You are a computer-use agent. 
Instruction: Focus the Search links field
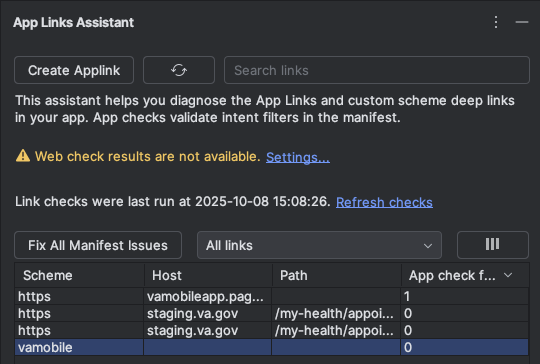[x=377, y=70]
